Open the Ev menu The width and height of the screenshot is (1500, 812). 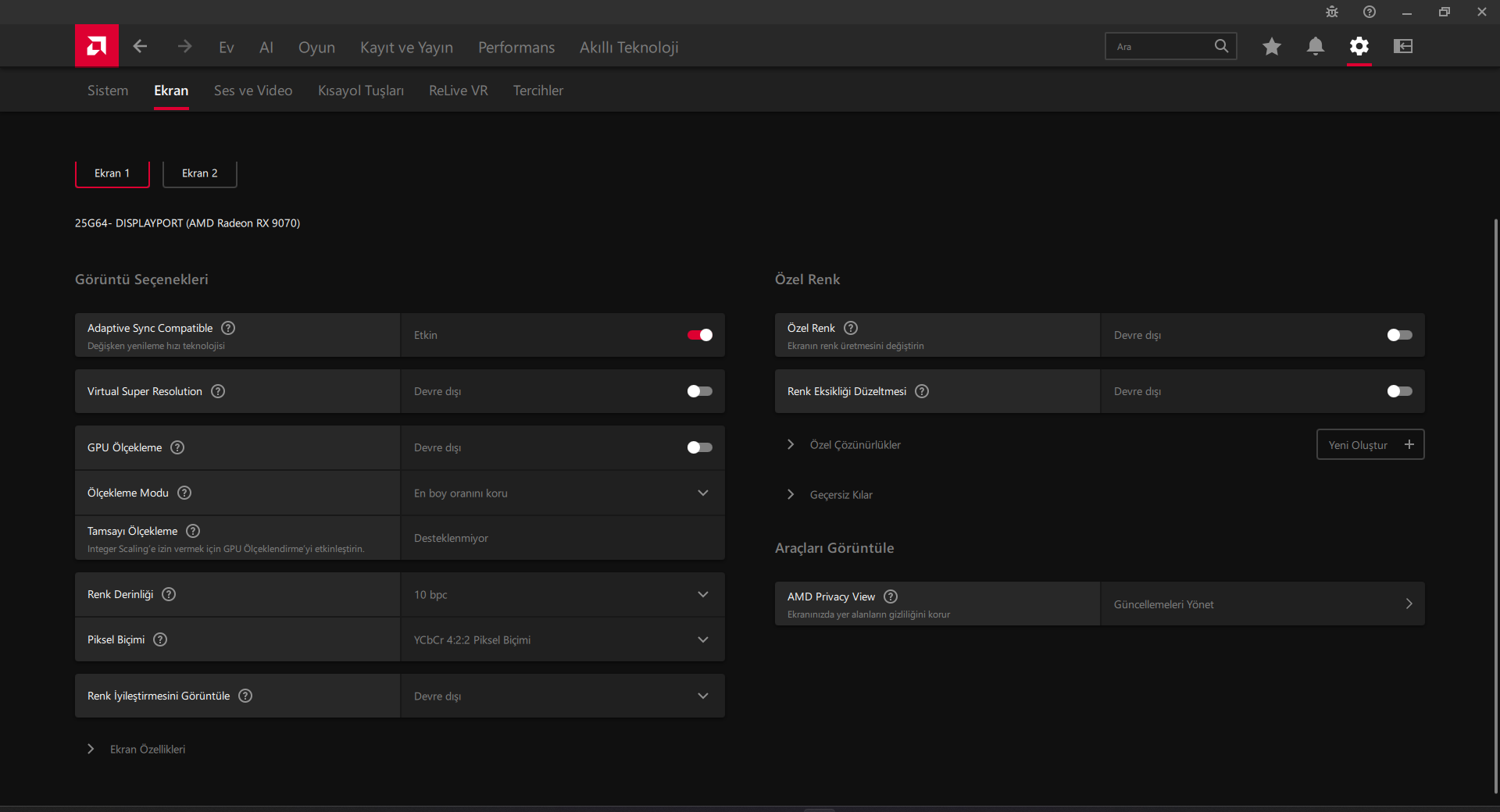[227, 47]
